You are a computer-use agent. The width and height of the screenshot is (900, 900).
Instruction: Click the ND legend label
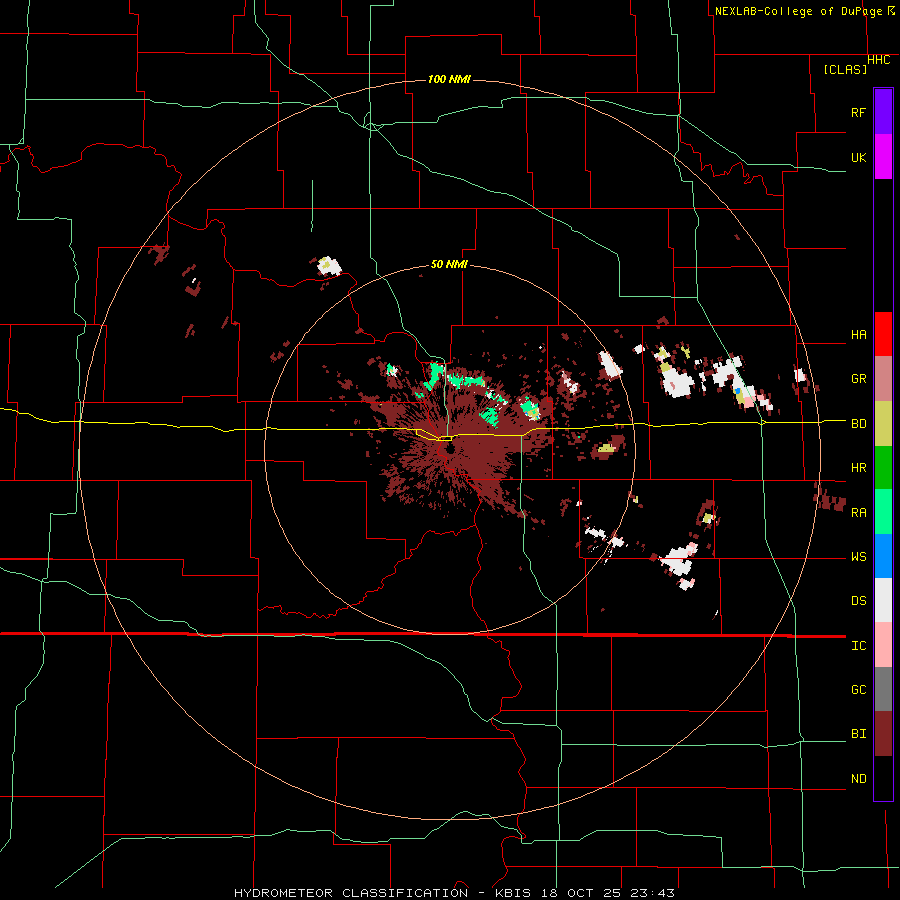858,779
